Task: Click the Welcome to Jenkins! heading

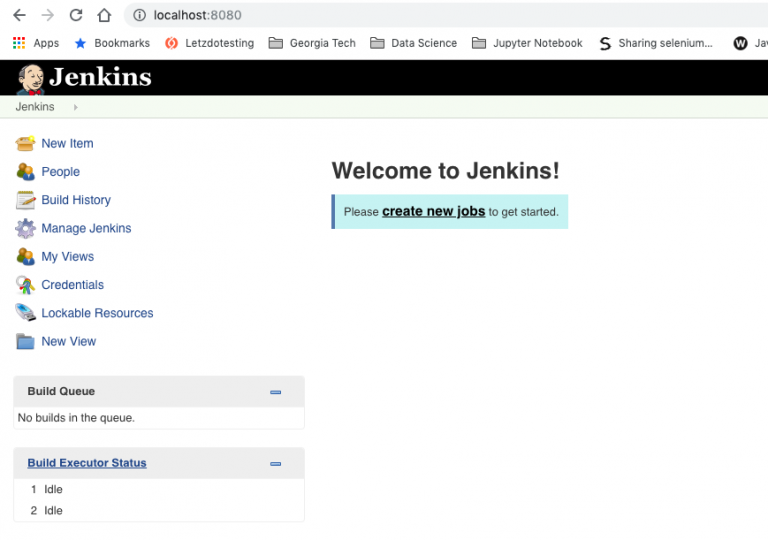Action: coord(445,171)
